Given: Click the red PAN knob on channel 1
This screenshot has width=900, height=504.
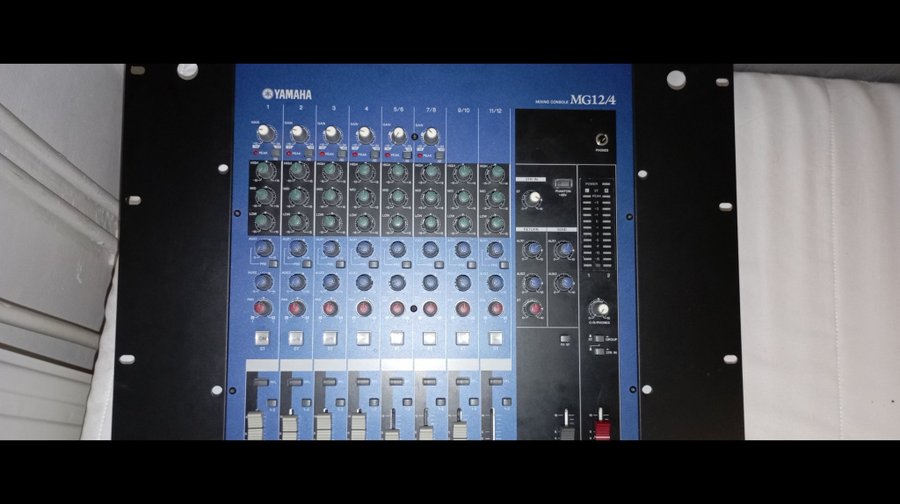Looking at the screenshot, I should [x=264, y=308].
